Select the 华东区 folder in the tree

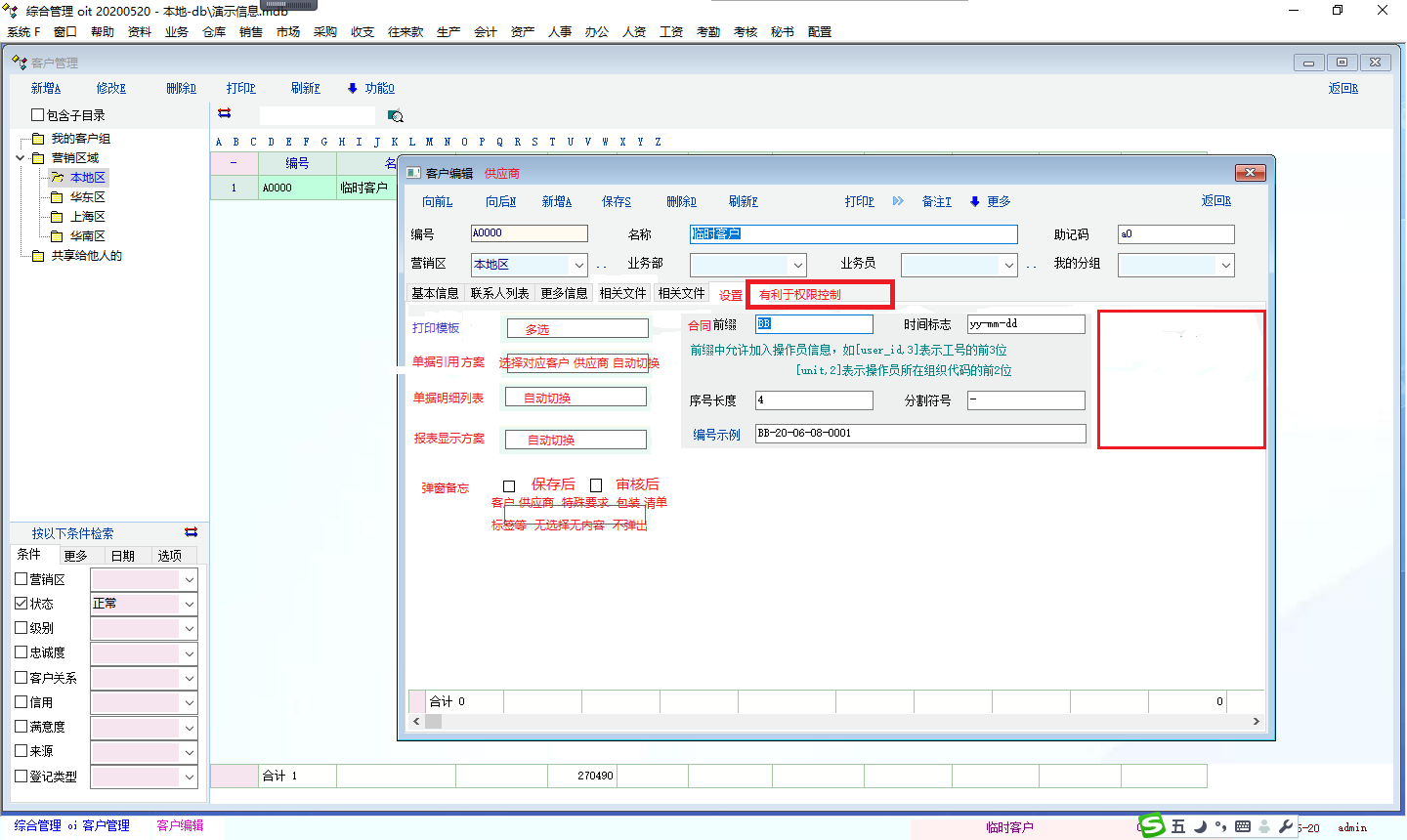tap(87, 197)
